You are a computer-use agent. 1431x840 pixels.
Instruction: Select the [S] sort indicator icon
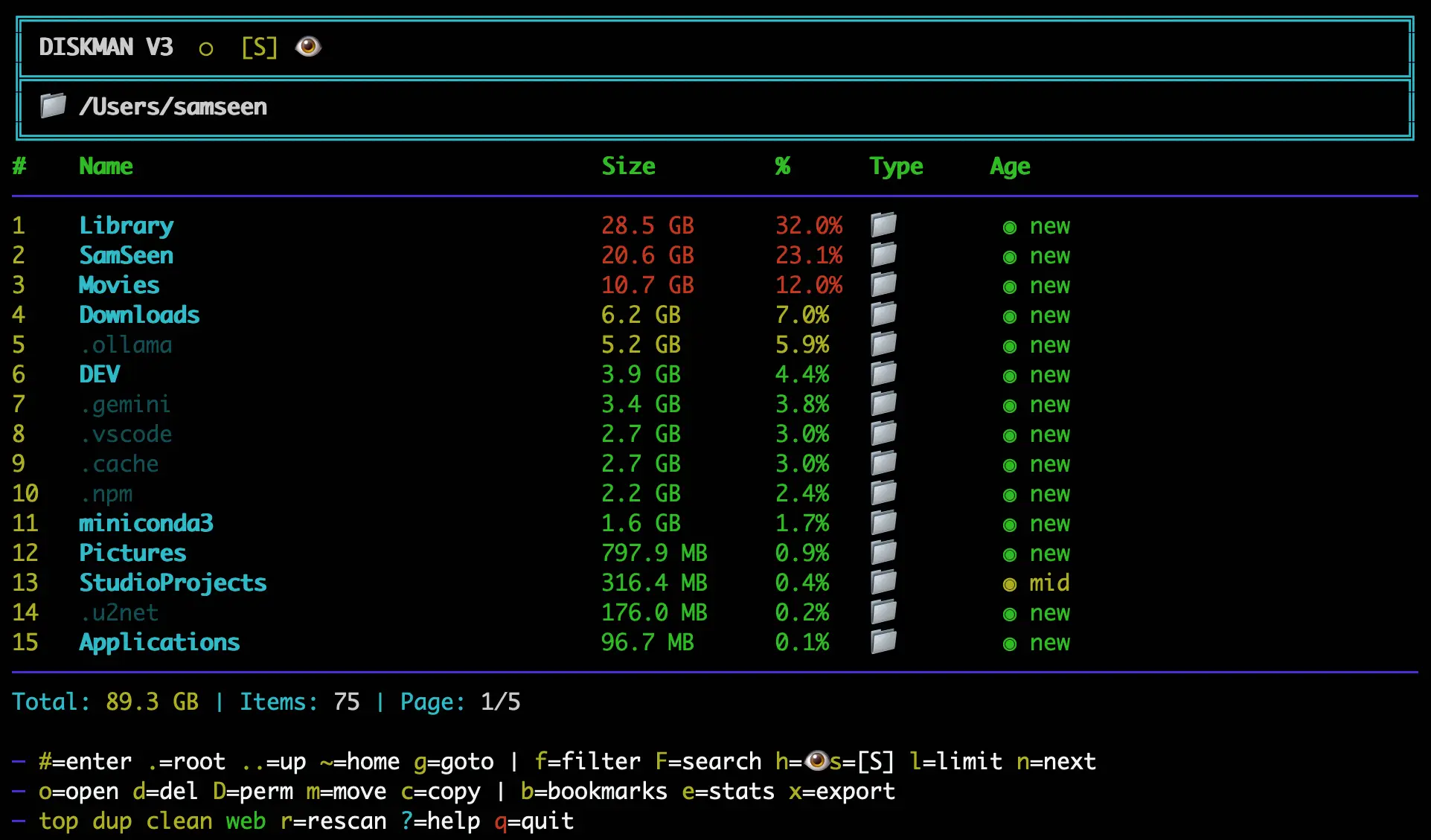pyautogui.click(x=259, y=47)
